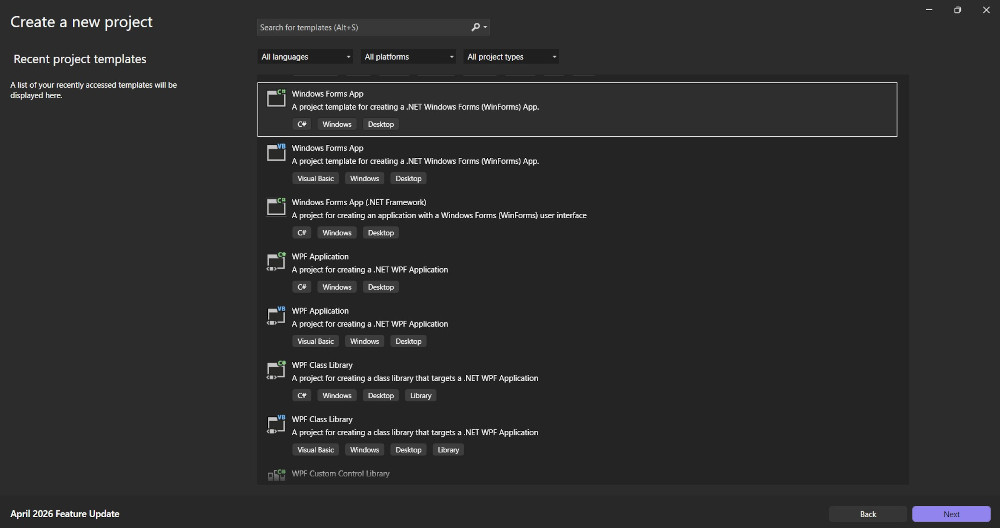Image resolution: width=1000 pixels, height=528 pixels.
Task: Click the search magnifier icon
Action: [x=476, y=28]
